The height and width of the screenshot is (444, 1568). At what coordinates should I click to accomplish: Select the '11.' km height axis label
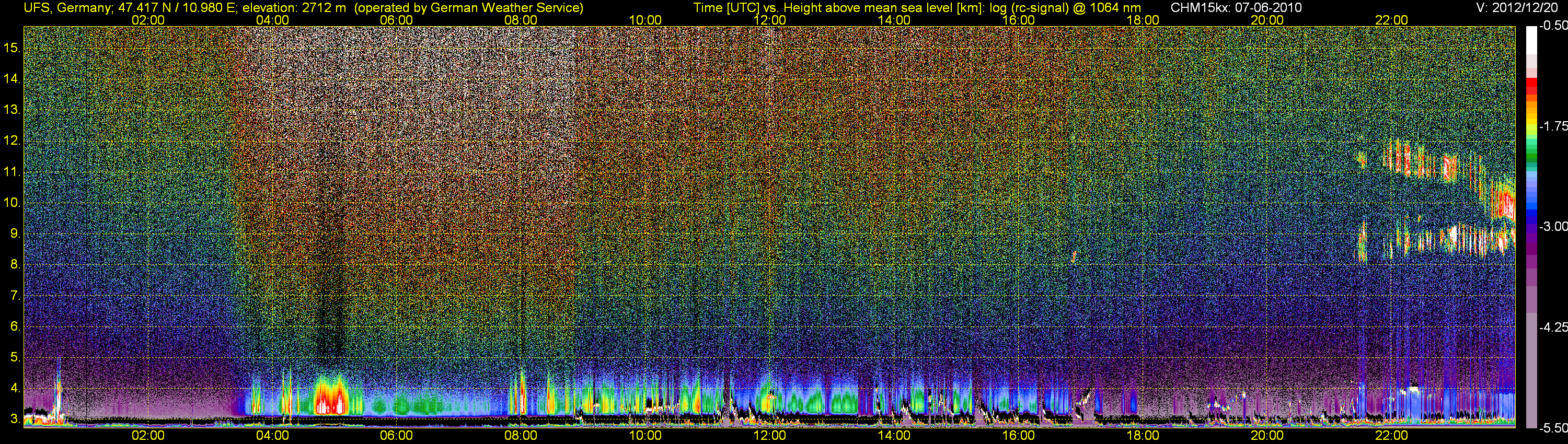pos(12,171)
